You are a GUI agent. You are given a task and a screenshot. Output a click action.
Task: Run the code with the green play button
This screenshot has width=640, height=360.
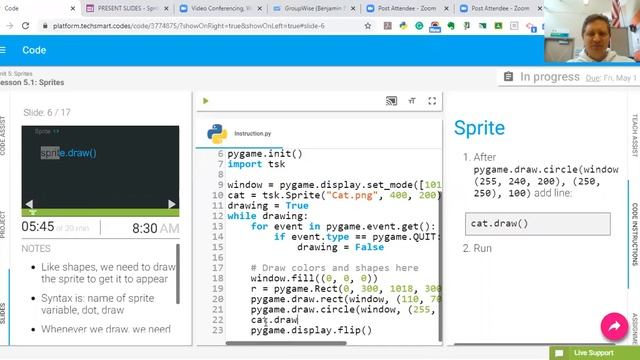pyautogui.click(x=205, y=101)
